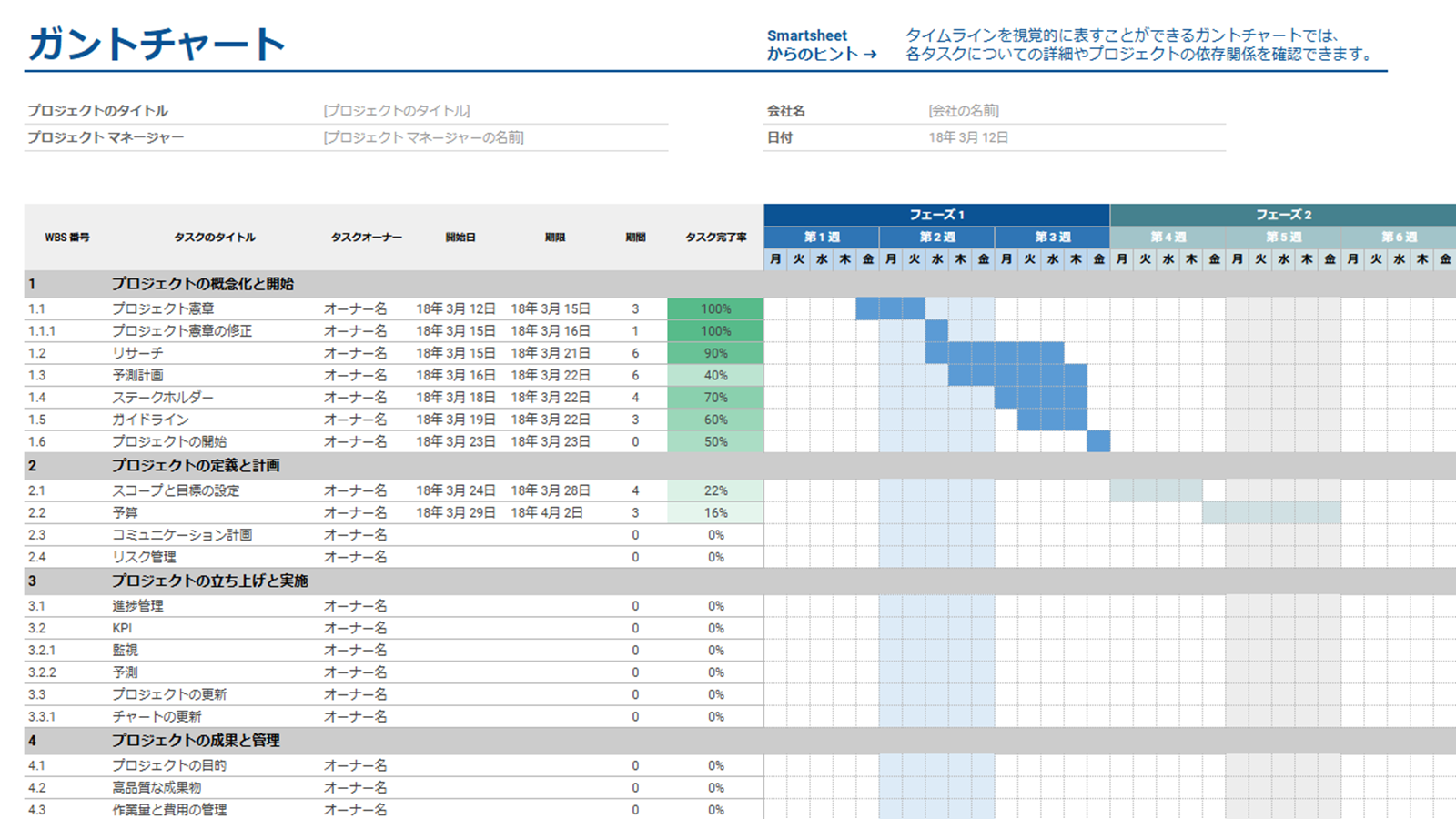The height and width of the screenshot is (819, 1456).
Task: Select the section row プロジェクトの定義と計画
Action: pyautogui.click(x=196, y=466)
